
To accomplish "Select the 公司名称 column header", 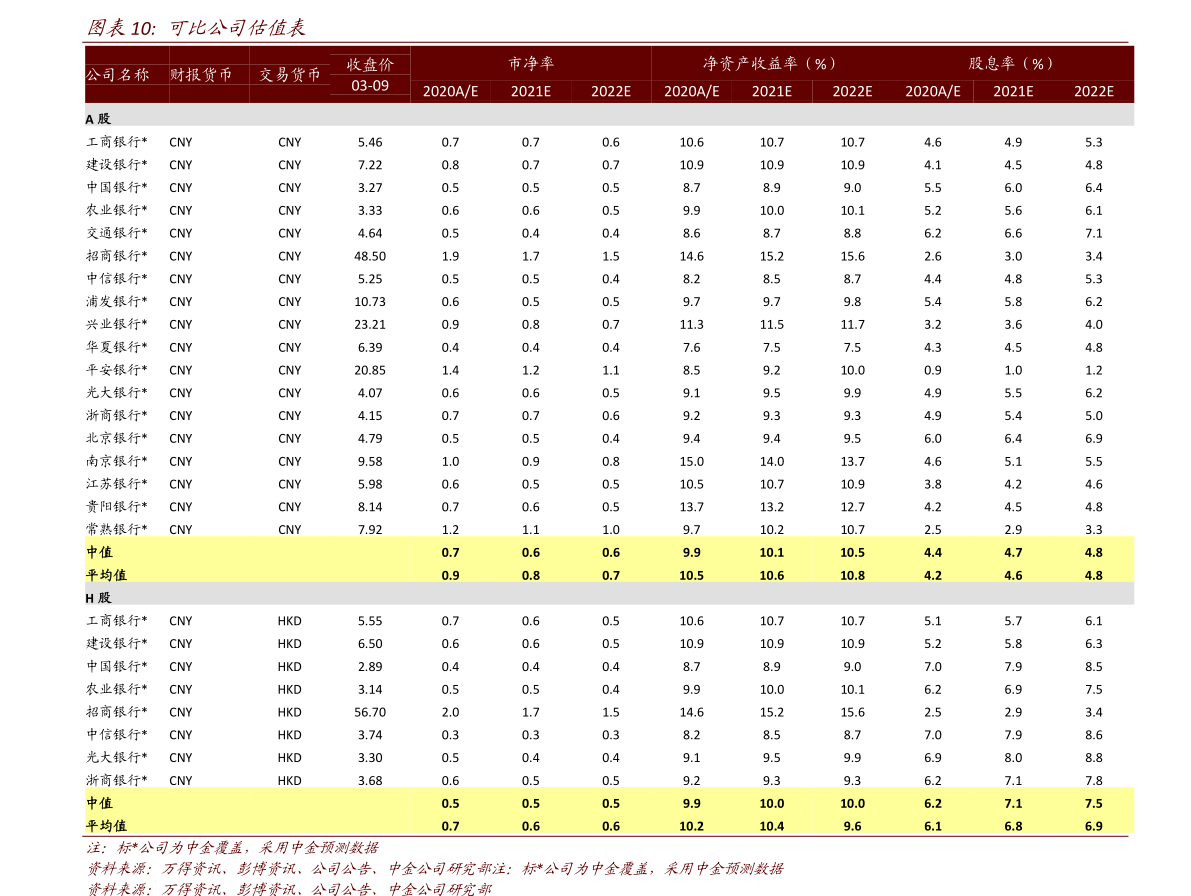I will (118, 74).
